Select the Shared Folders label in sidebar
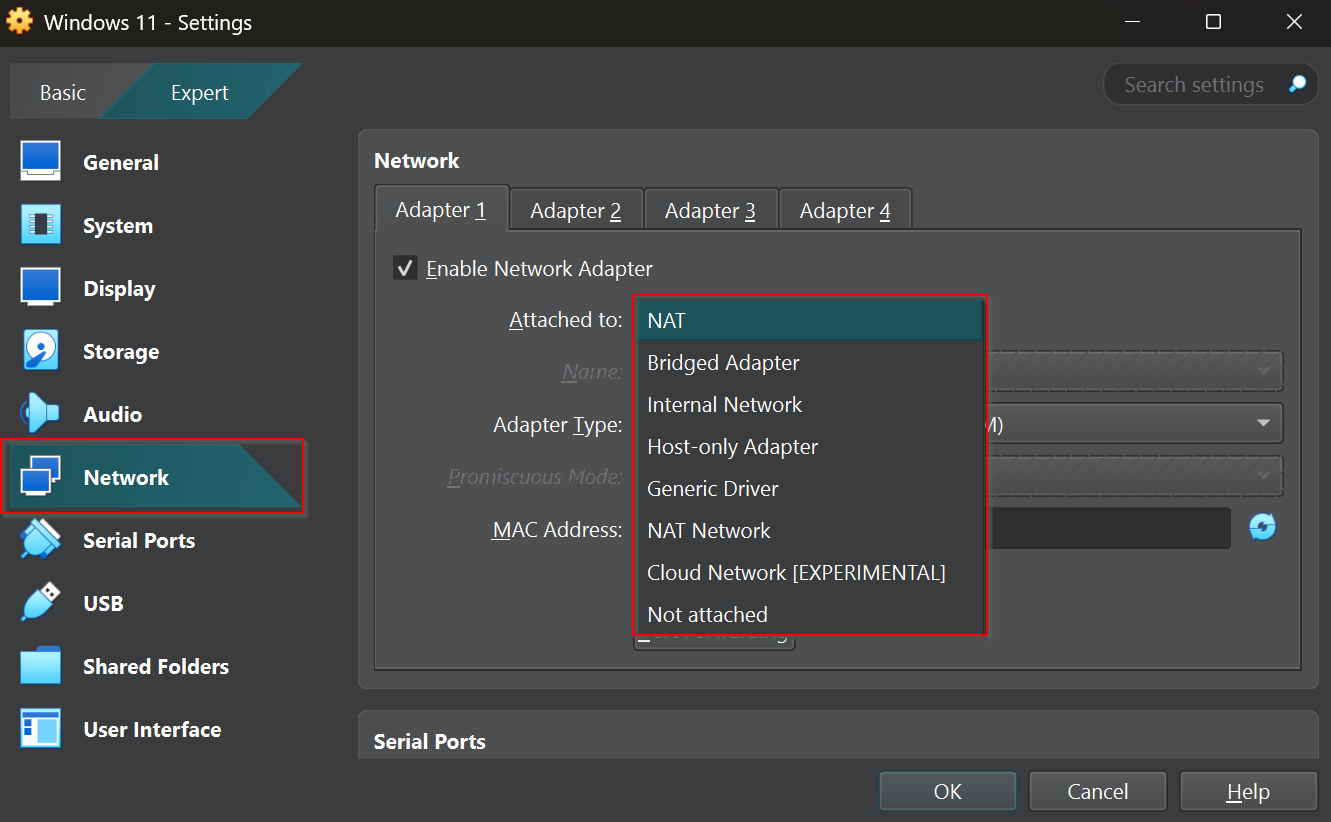The width and height of the screenshot is (1331, 822). 156,666
